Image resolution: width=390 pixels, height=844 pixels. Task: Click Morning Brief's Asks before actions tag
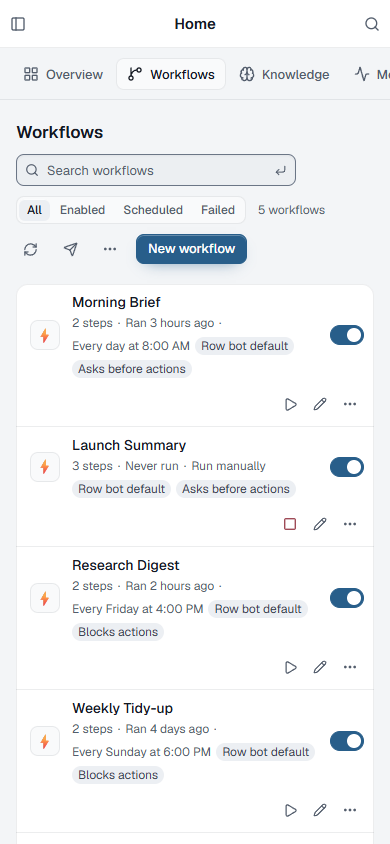(132, 369)
